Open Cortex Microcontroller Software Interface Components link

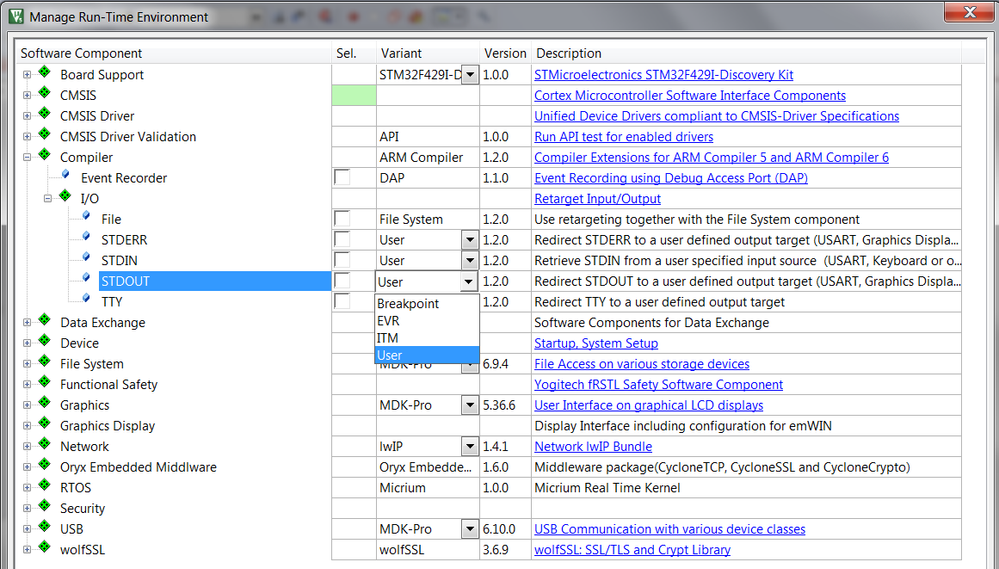point(690,96)
